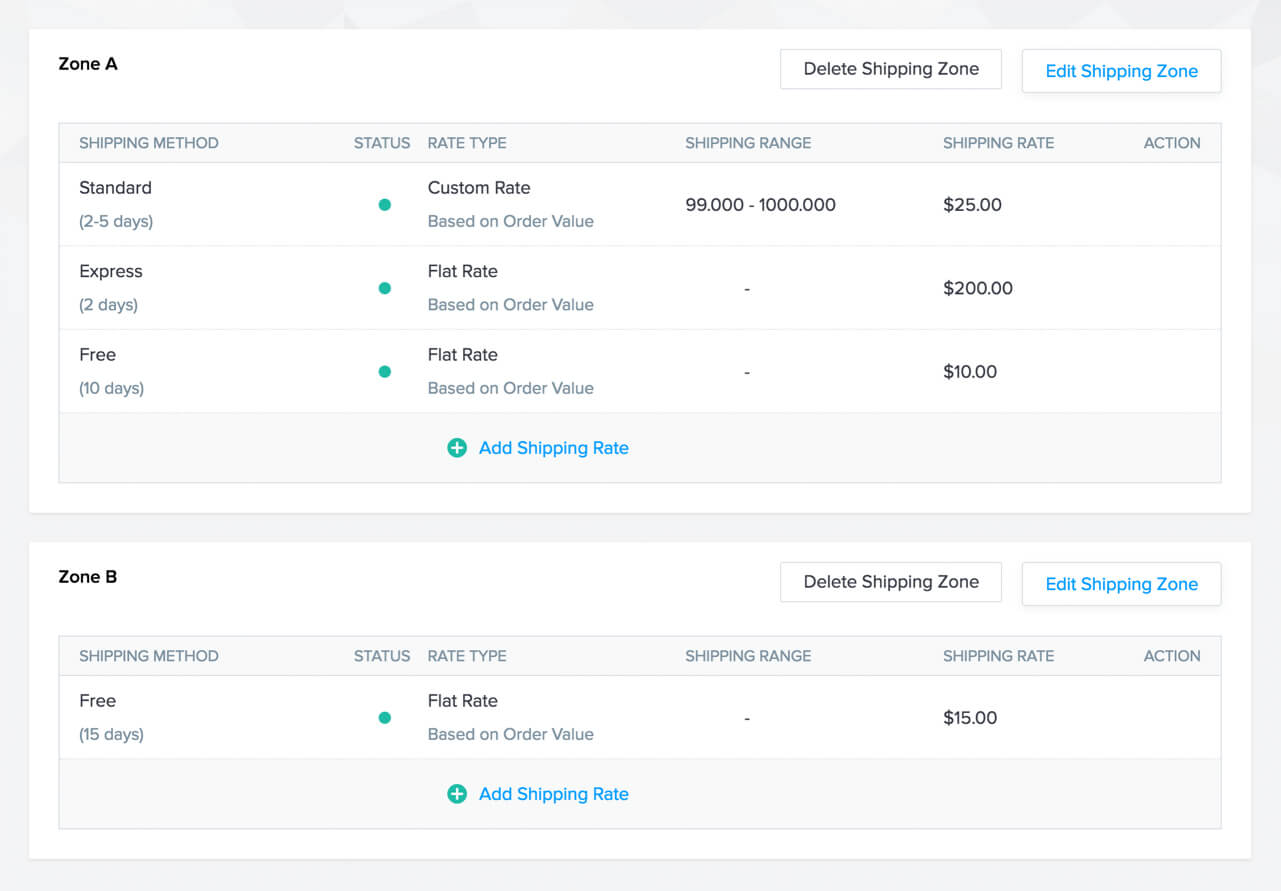
Task: Click the plus icon in Zone A
Action: 457,448
